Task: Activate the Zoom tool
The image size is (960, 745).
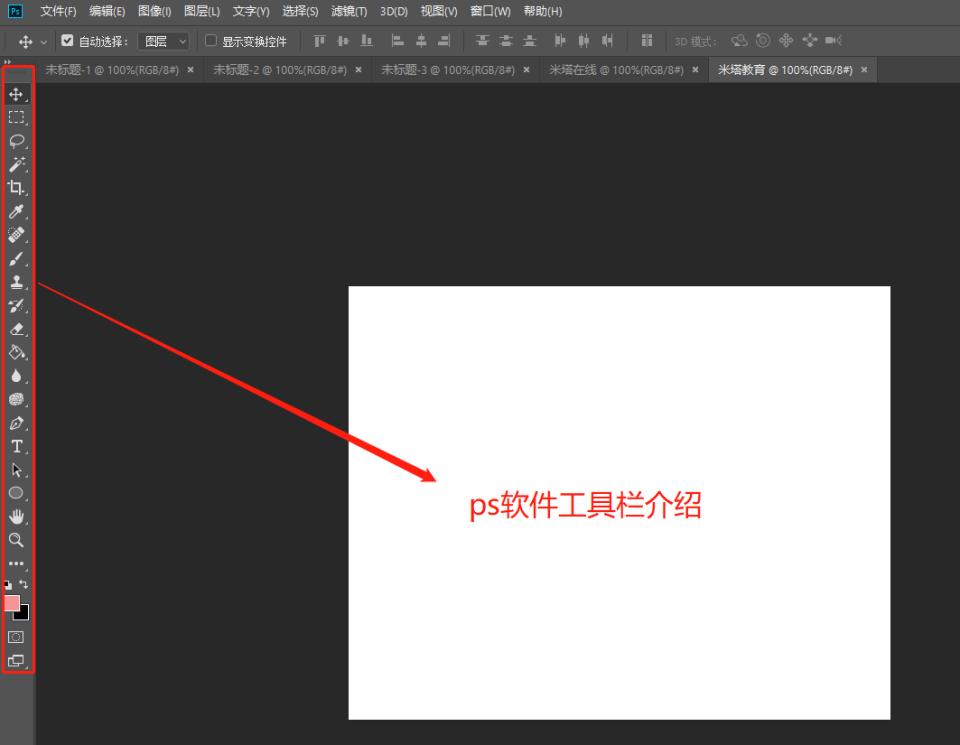Action: click(16, 540)
